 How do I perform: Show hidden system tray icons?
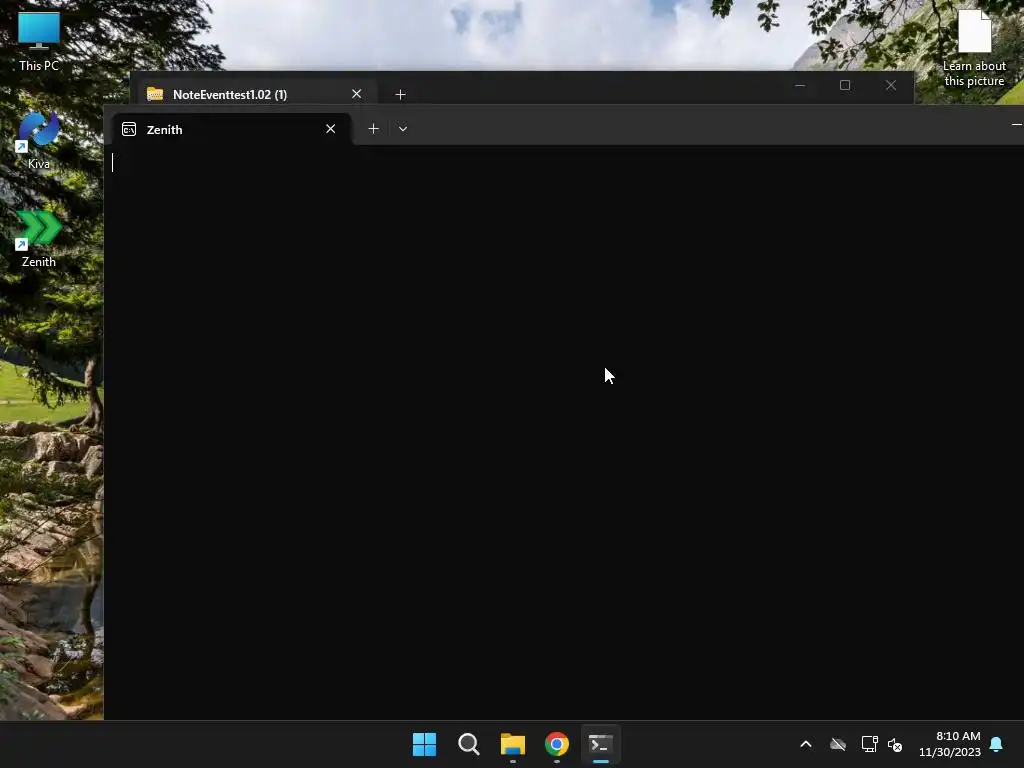(806, 744)
